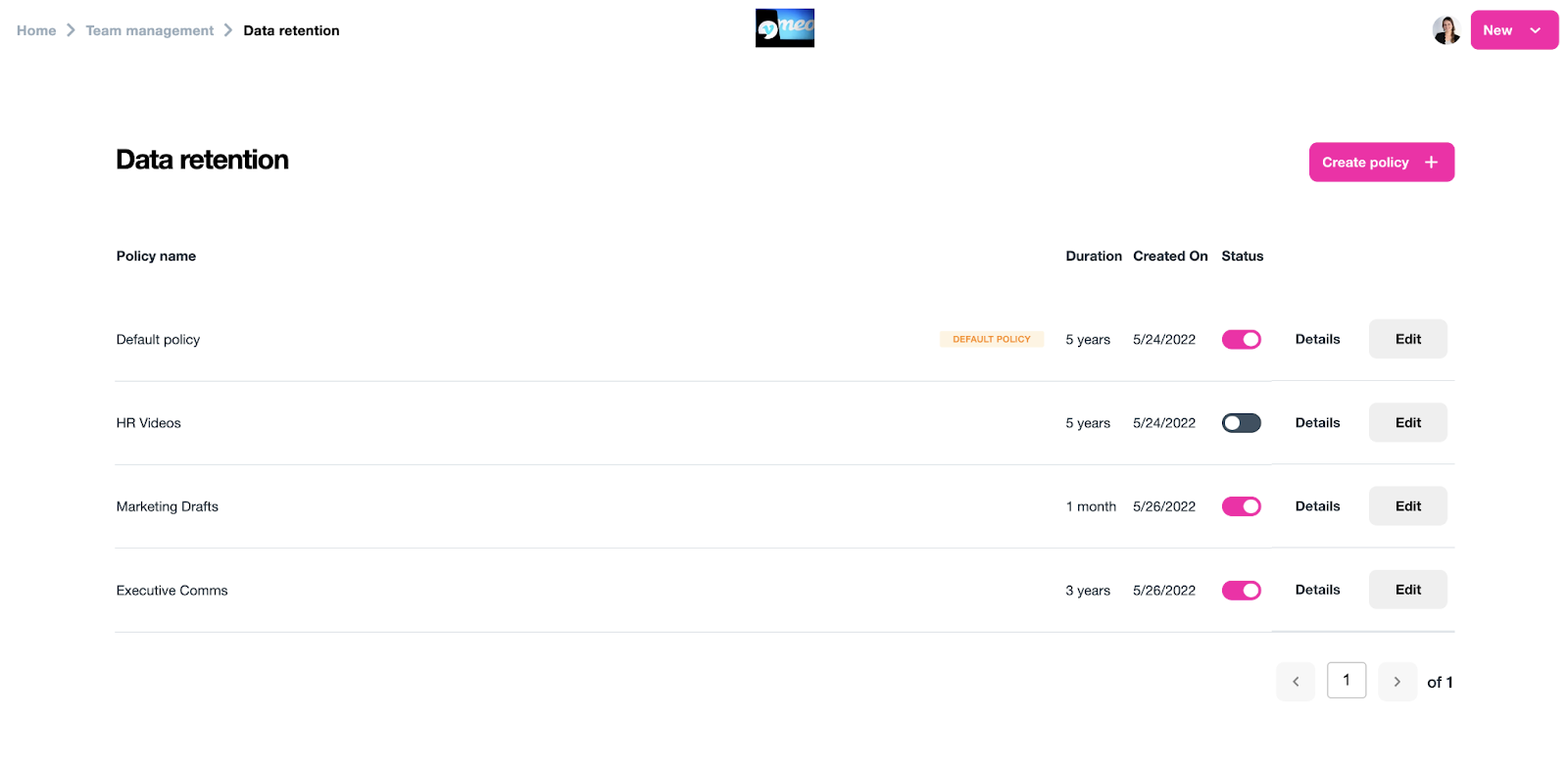Disable the Default policy status toggle

(1241, 340)
